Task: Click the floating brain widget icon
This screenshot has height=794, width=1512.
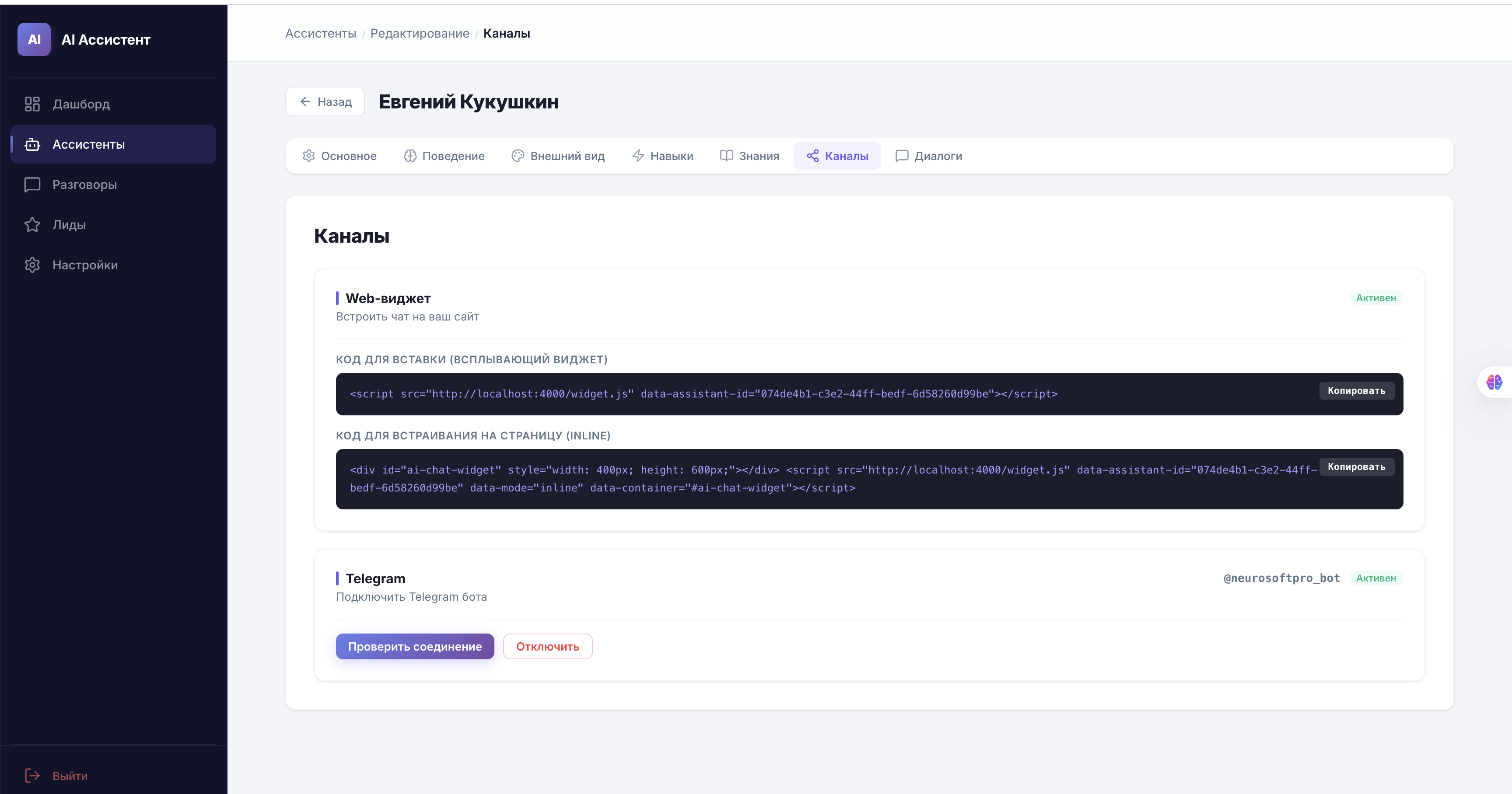Action: coord(1494,382)
